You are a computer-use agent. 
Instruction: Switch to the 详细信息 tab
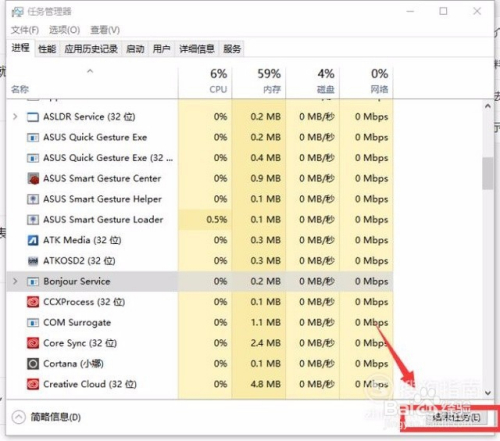coord(197,49)
